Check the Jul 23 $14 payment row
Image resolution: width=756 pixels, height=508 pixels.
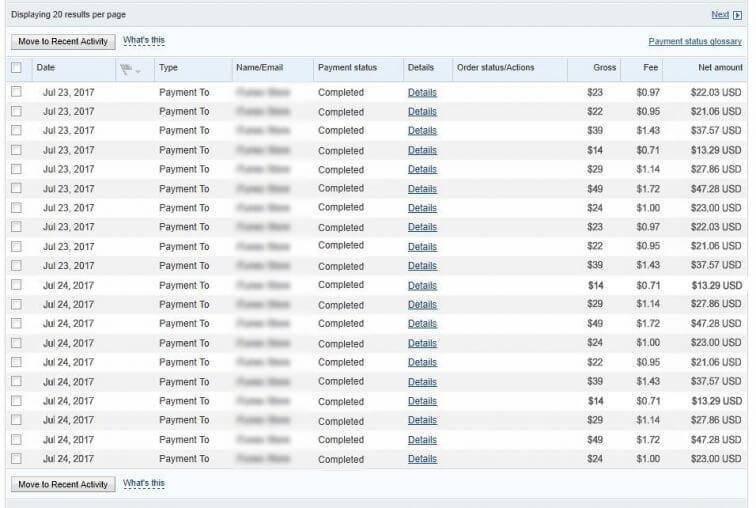(x=16, y=150)
